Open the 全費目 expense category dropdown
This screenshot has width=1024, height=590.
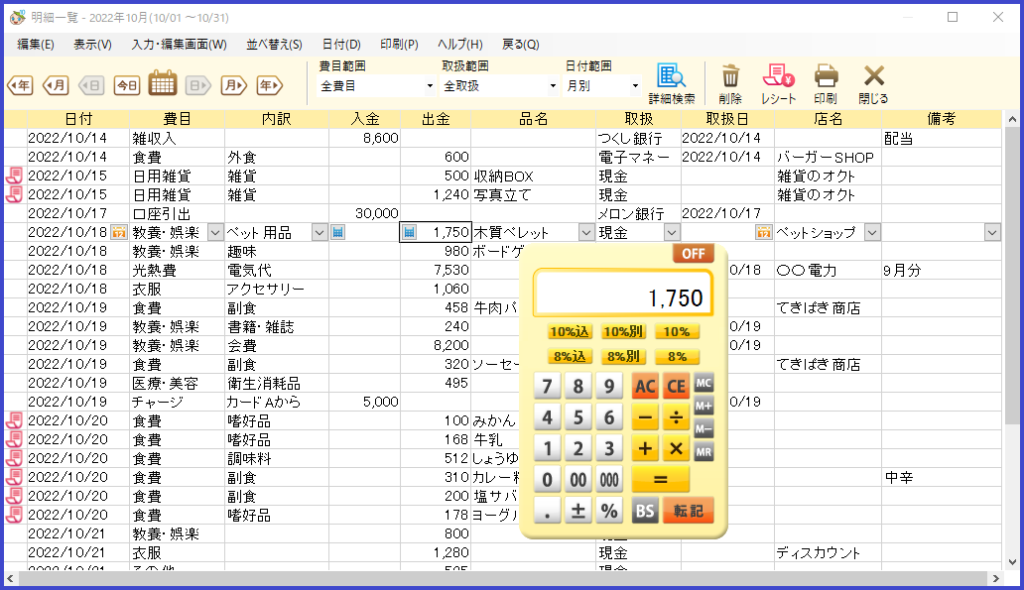(x=375, y=86)
